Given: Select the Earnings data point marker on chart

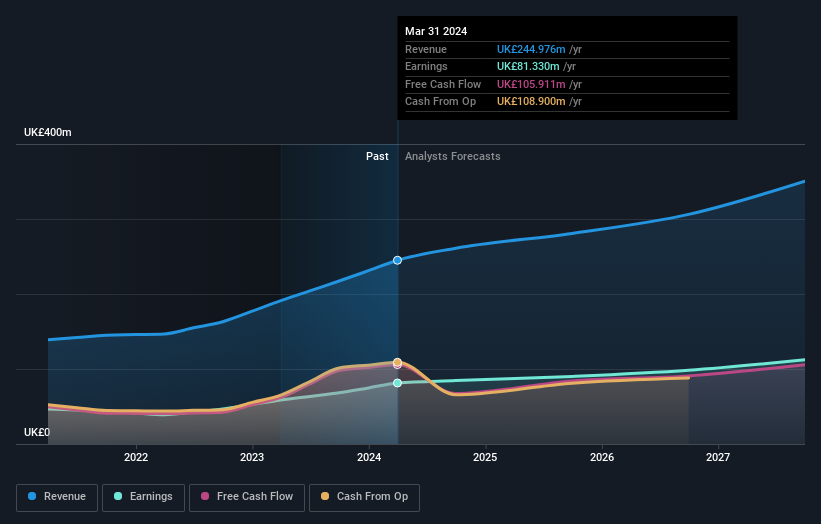Looking at the screenshot, I should point(397,383).
